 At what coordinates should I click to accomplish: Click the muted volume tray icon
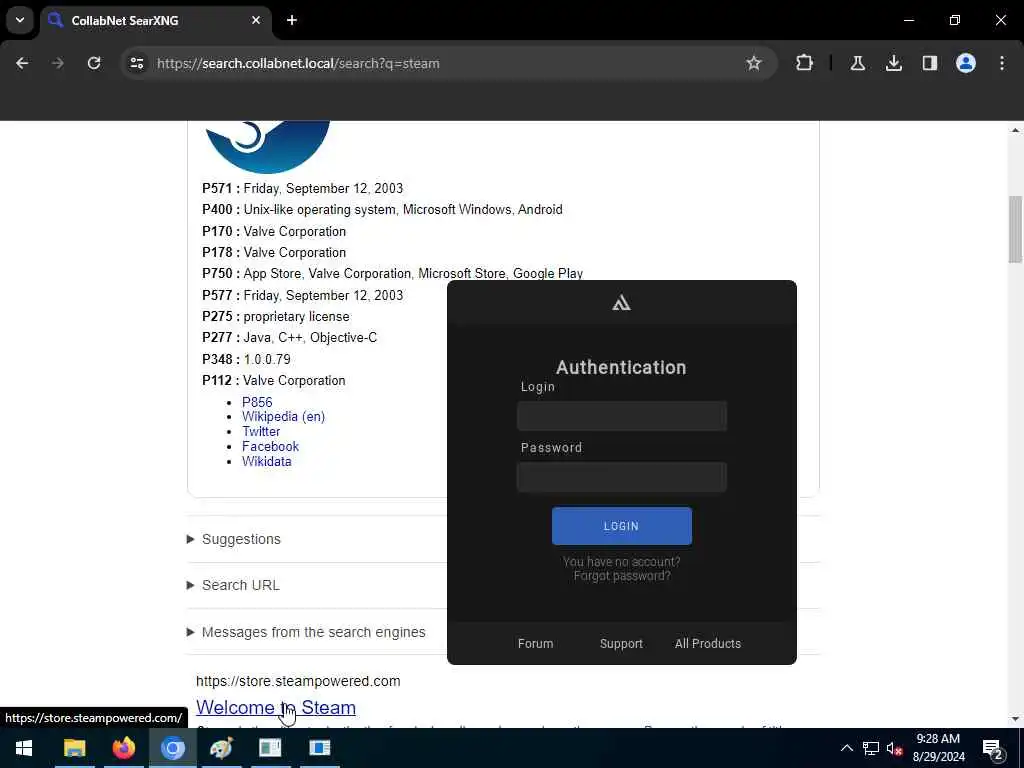point(894,748)
